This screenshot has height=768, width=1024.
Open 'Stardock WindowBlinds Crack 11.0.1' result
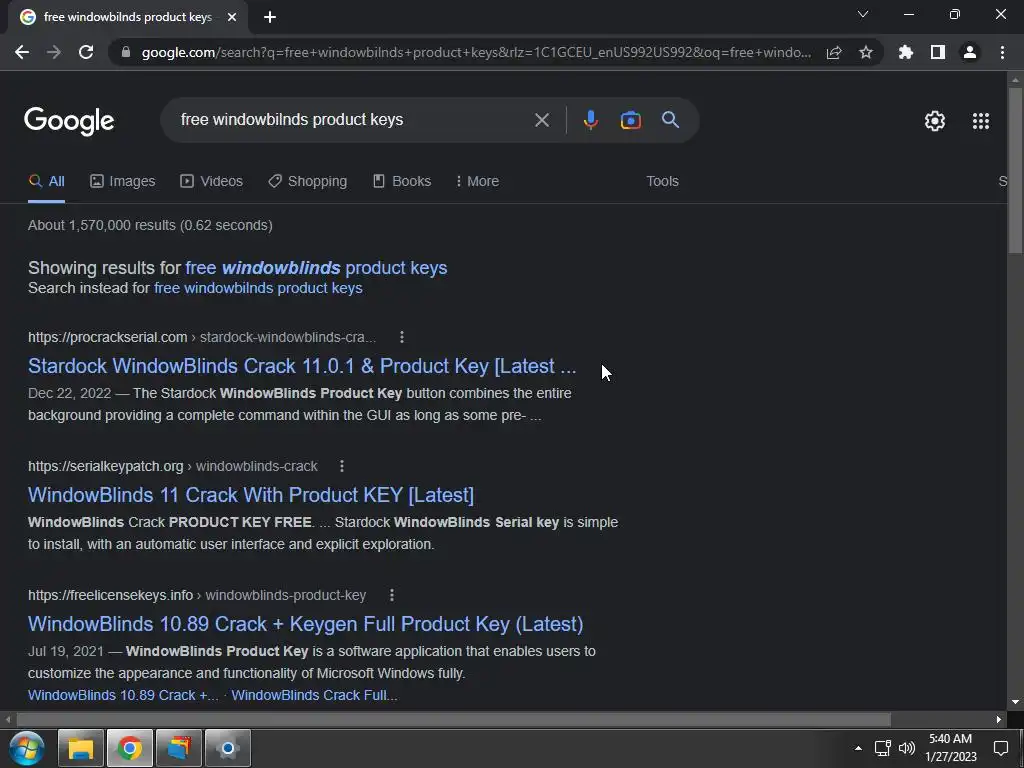pyautogui.click(x=302, y=366)
